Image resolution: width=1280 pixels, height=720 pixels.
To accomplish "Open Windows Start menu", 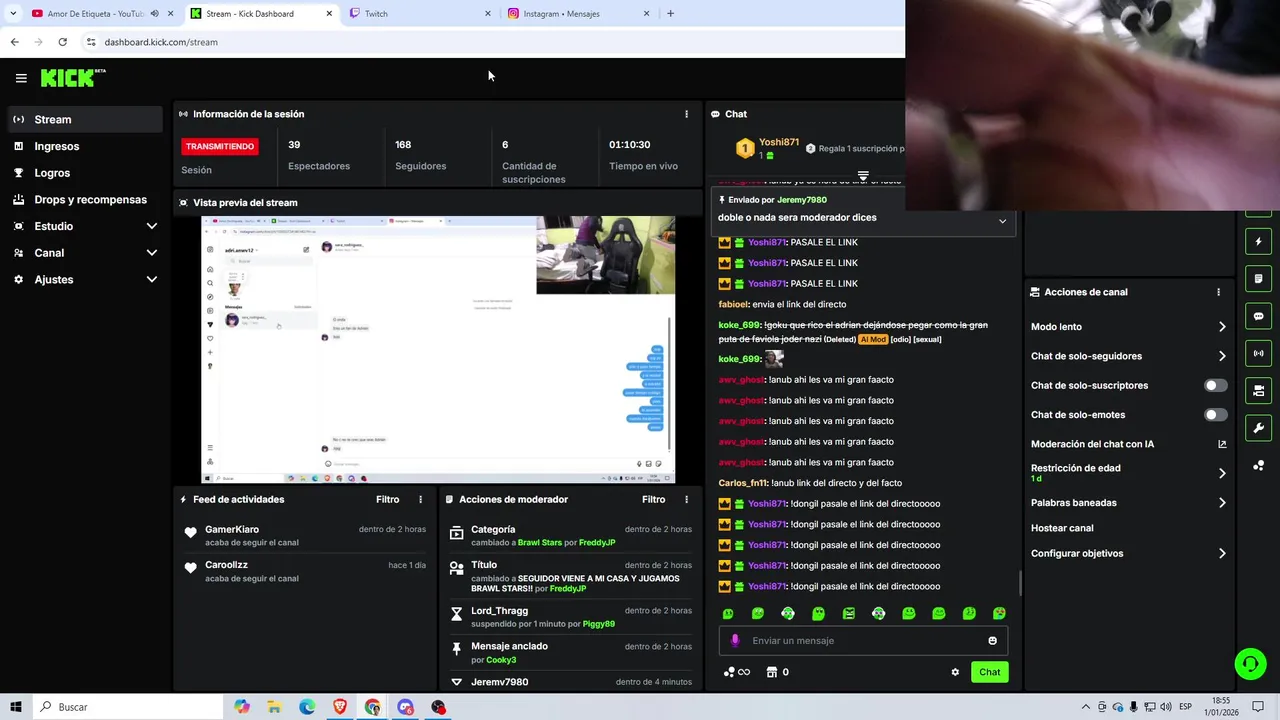I will coord(16,707).
